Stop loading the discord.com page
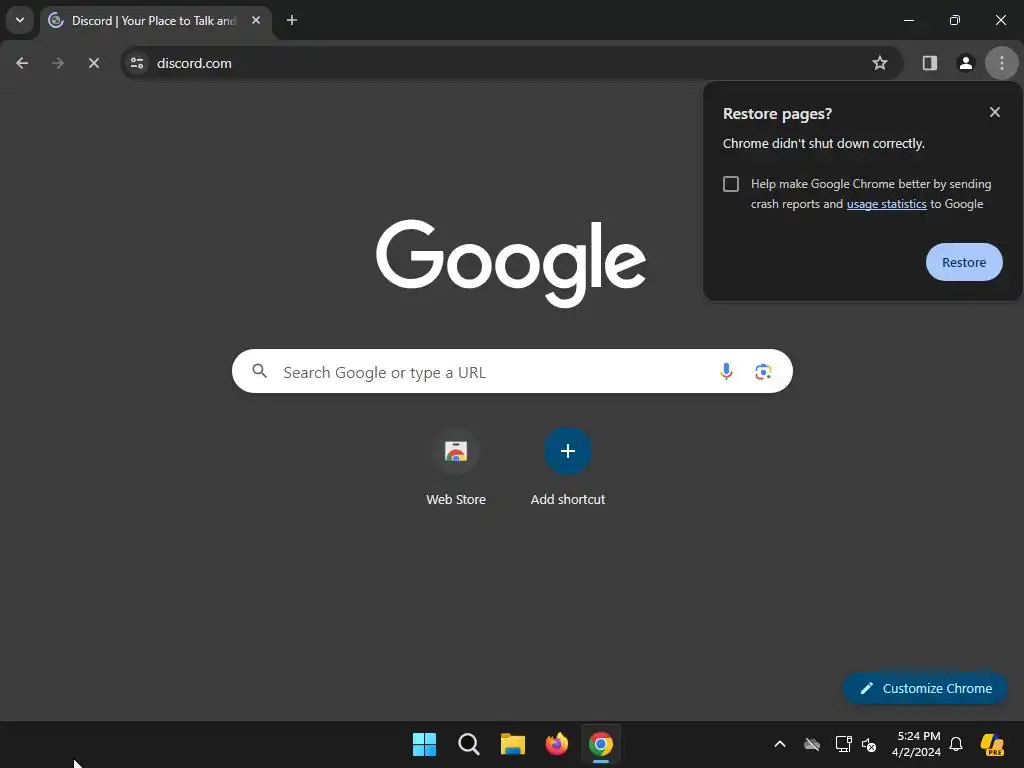This screenshot has height=768, width=1024. tap(94, 63)
